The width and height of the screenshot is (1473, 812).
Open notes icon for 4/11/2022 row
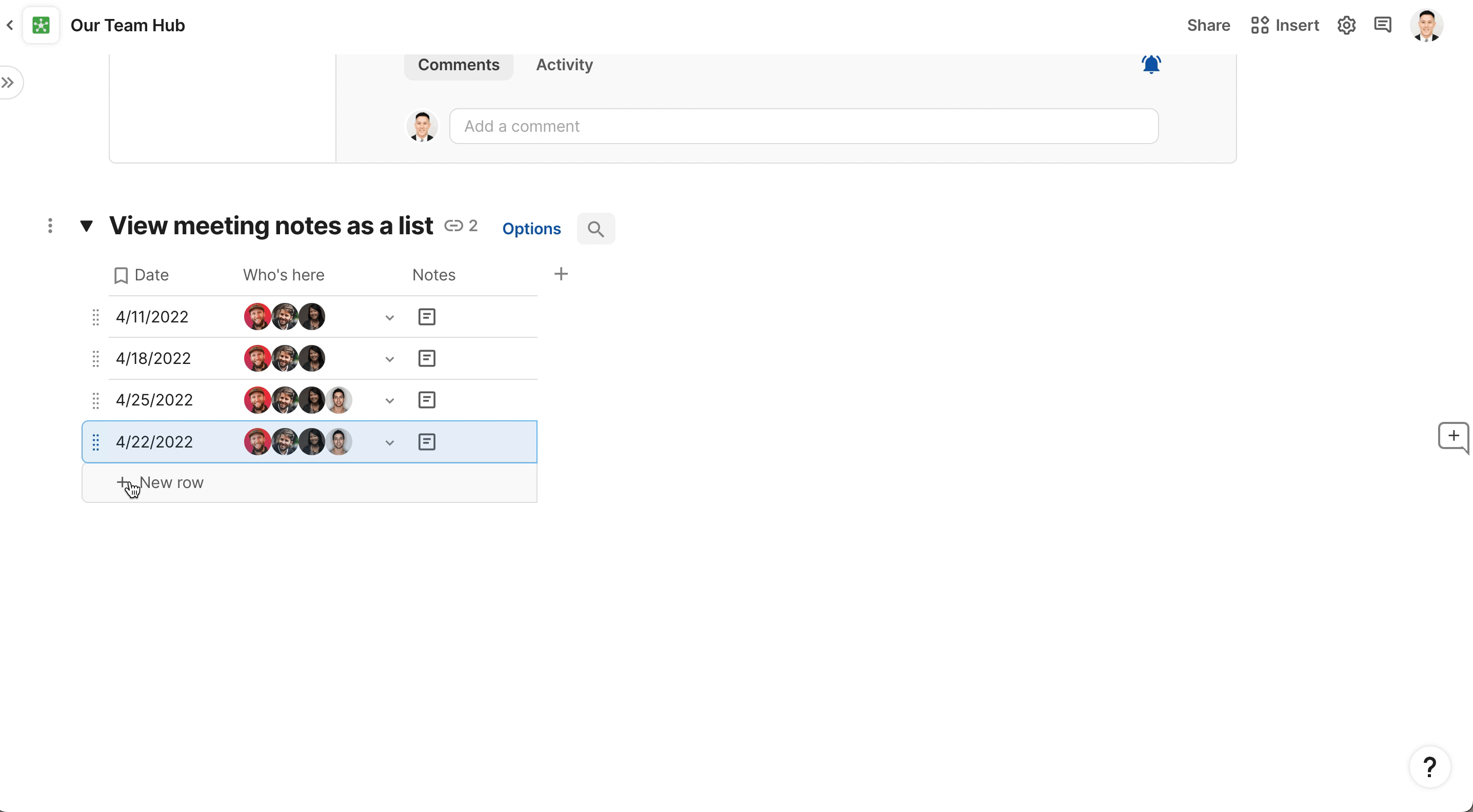coord(427,317)
